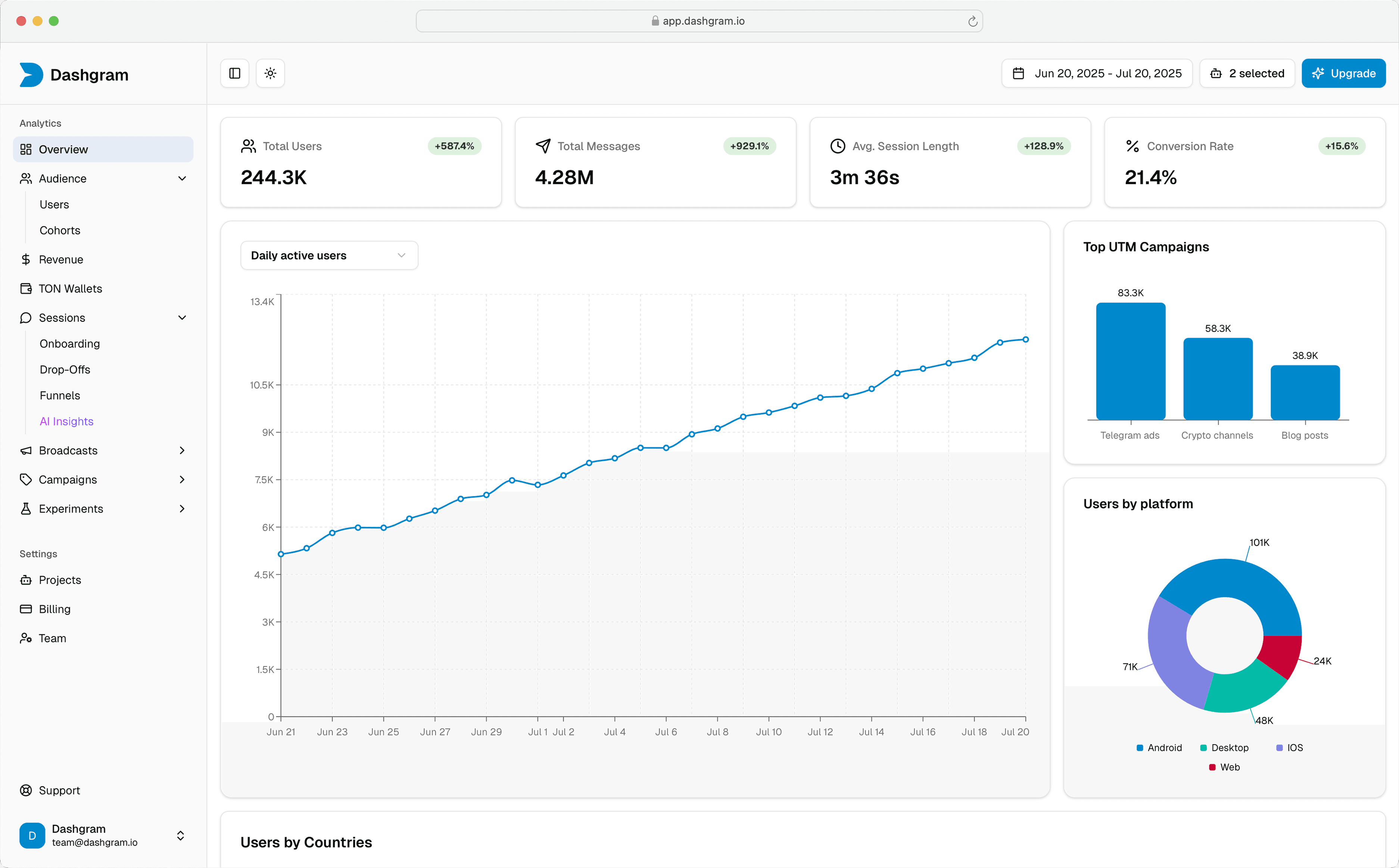Click the Telegram ads bar
This screenshot has width=1399, height=868.
click(1131, 362)
